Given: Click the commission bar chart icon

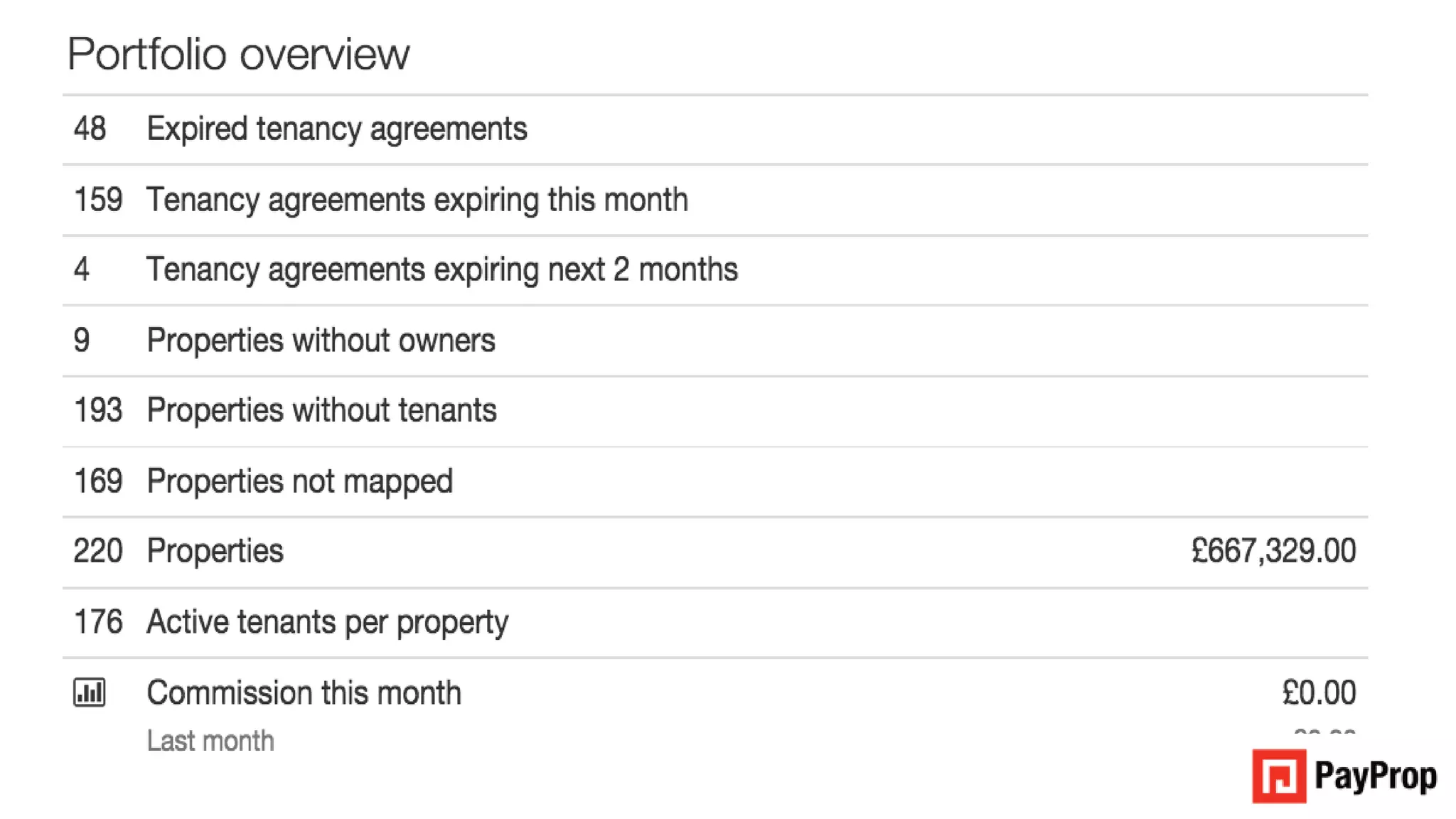Looking at the screenshot, I should [x=90, y=692].
